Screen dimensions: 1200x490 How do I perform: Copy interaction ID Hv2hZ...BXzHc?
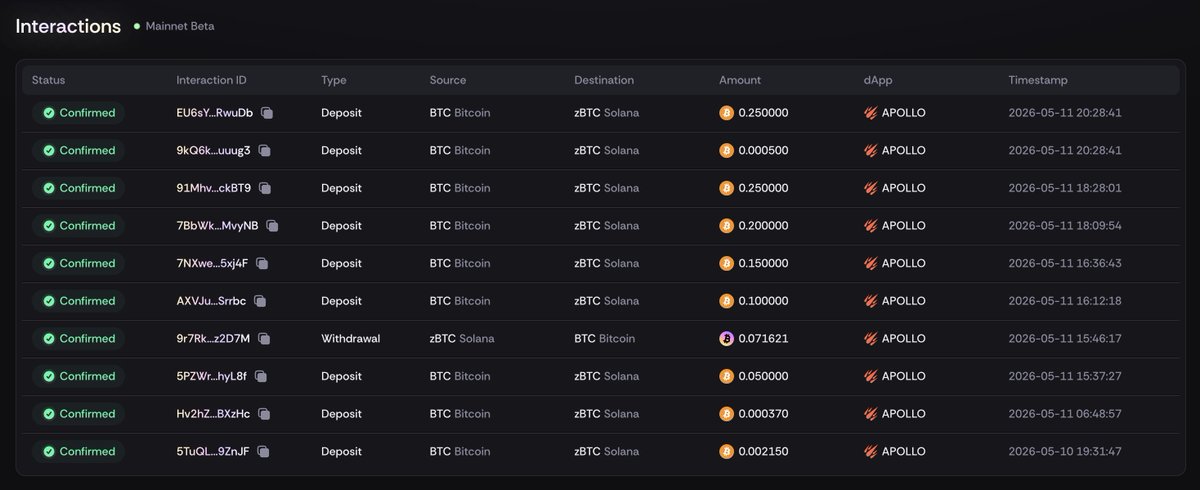pos(264,414)
